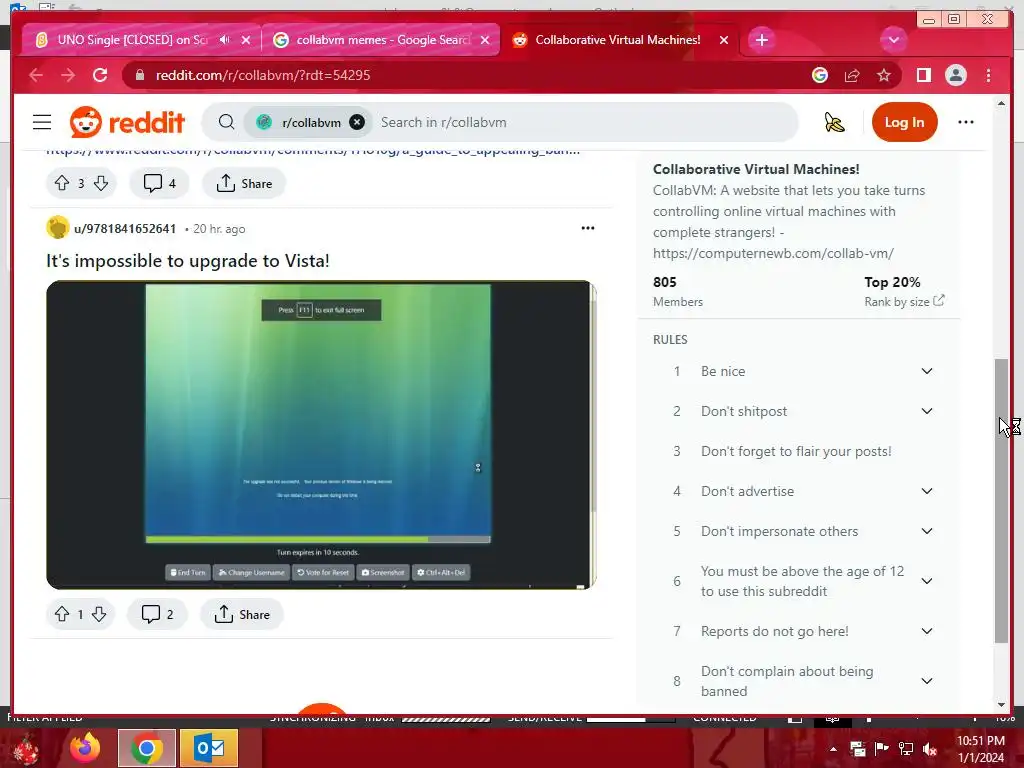Image resolution: width=1024 pixels, height=768 pixels.
Task: Go forward in browser history
Action: click(68, 75)
